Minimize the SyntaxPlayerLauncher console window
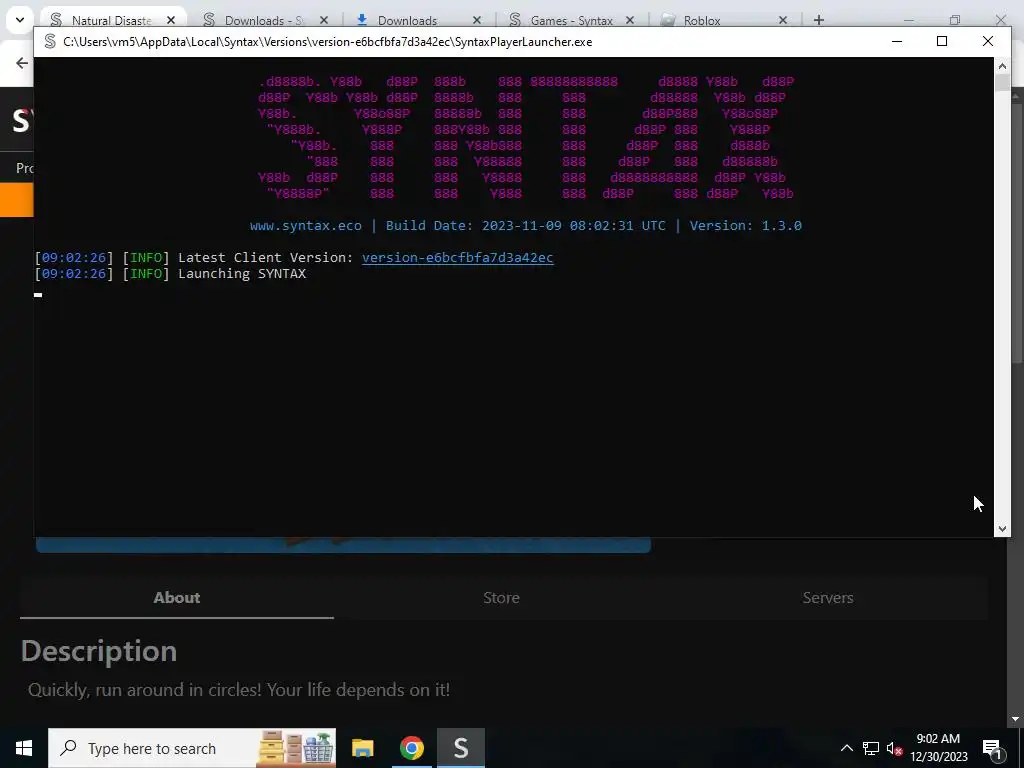 [897, 41]
